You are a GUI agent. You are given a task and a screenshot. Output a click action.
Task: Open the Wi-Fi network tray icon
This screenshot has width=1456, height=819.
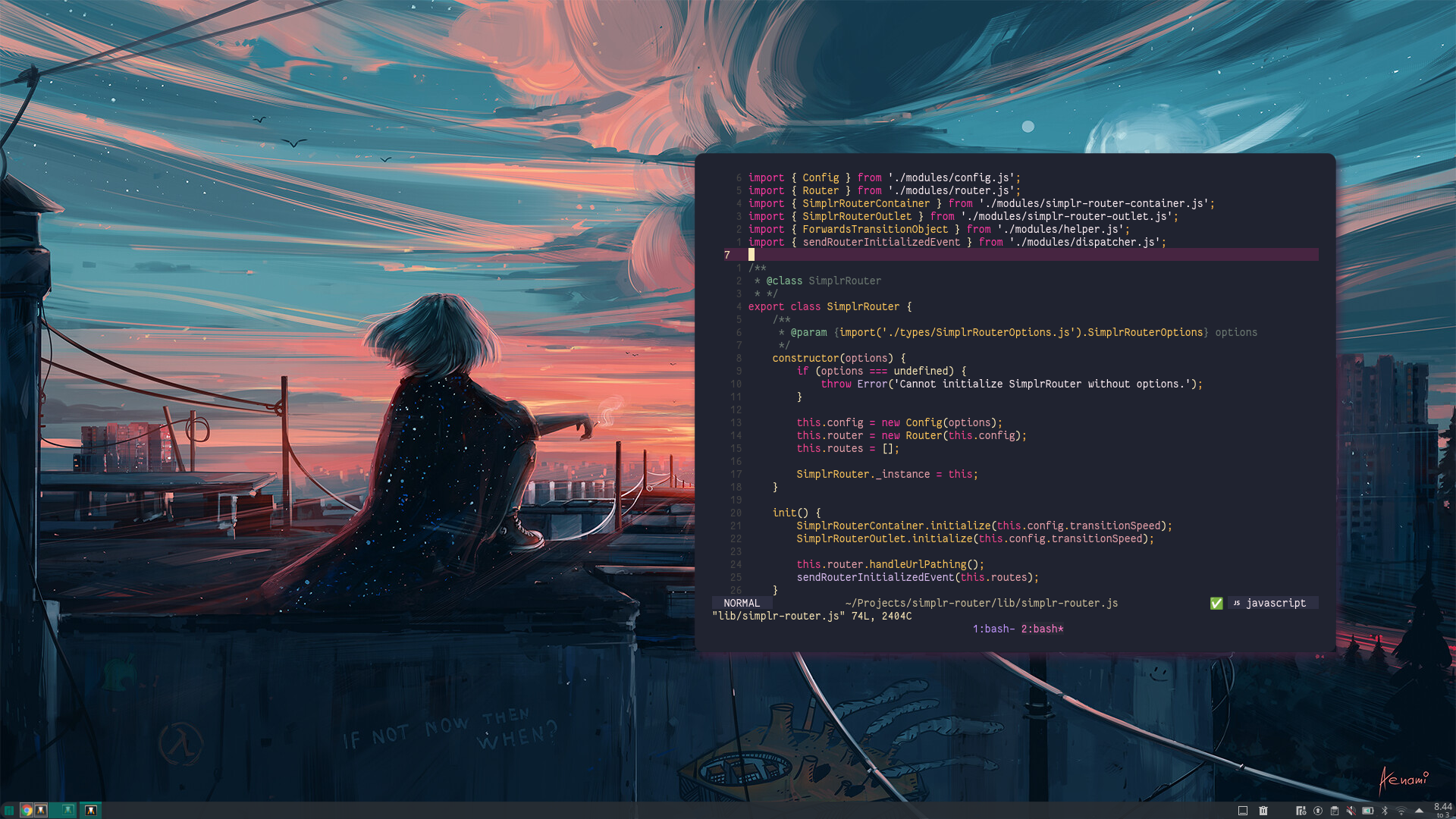coord(1401,811)
